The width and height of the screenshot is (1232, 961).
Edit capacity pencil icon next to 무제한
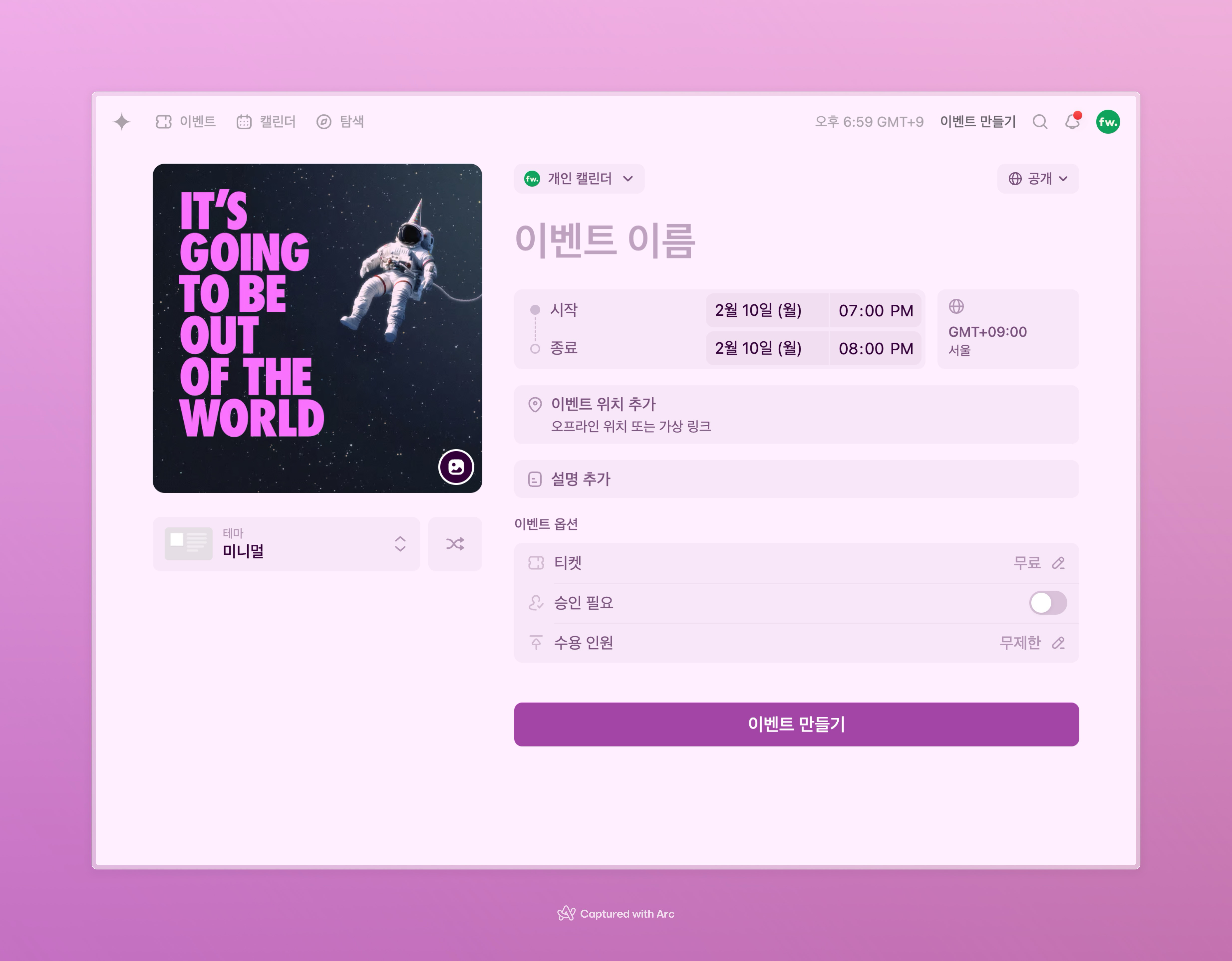click(1058, 643)
